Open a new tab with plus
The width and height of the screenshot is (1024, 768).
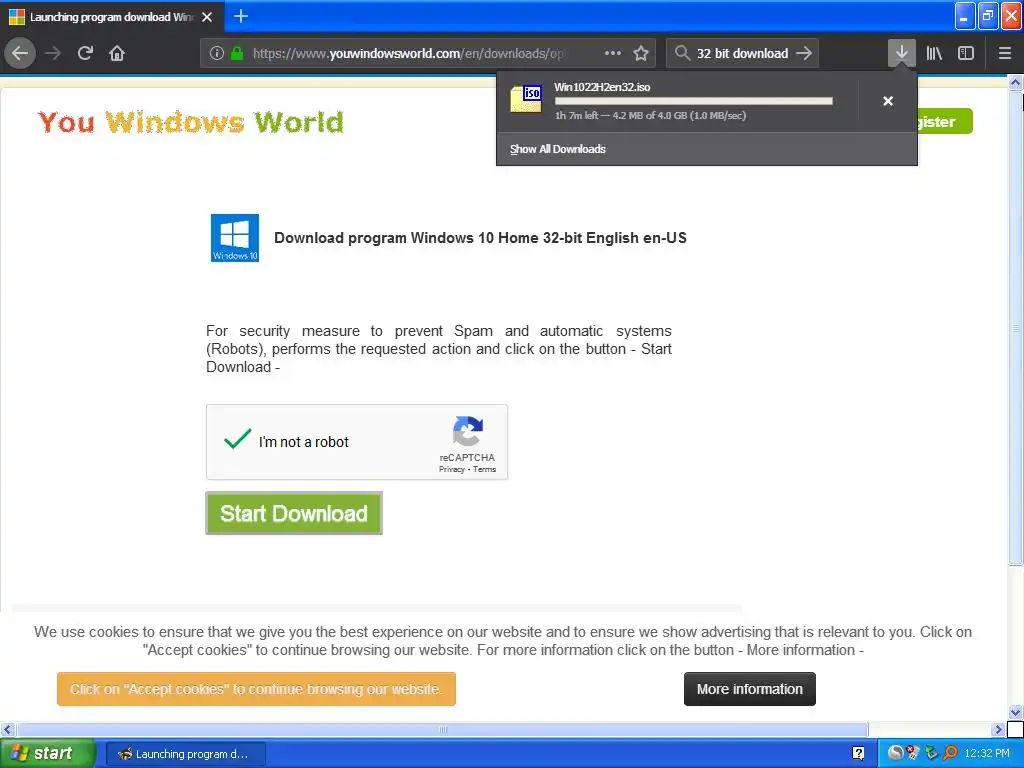[241, 16]
